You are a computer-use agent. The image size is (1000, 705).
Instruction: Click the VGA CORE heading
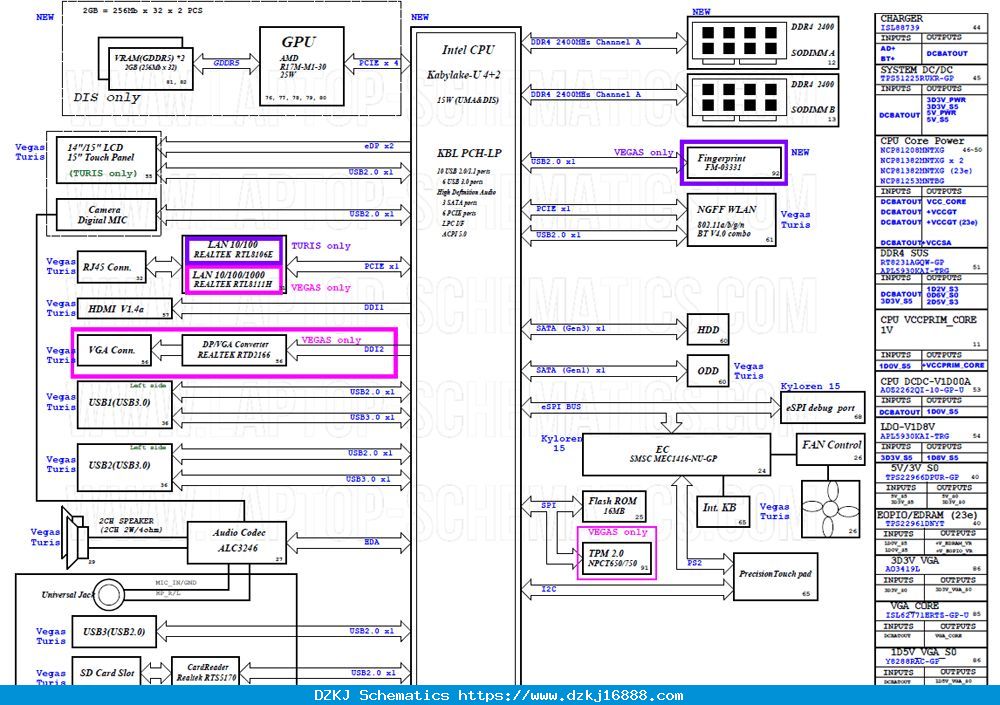[915, 605]
